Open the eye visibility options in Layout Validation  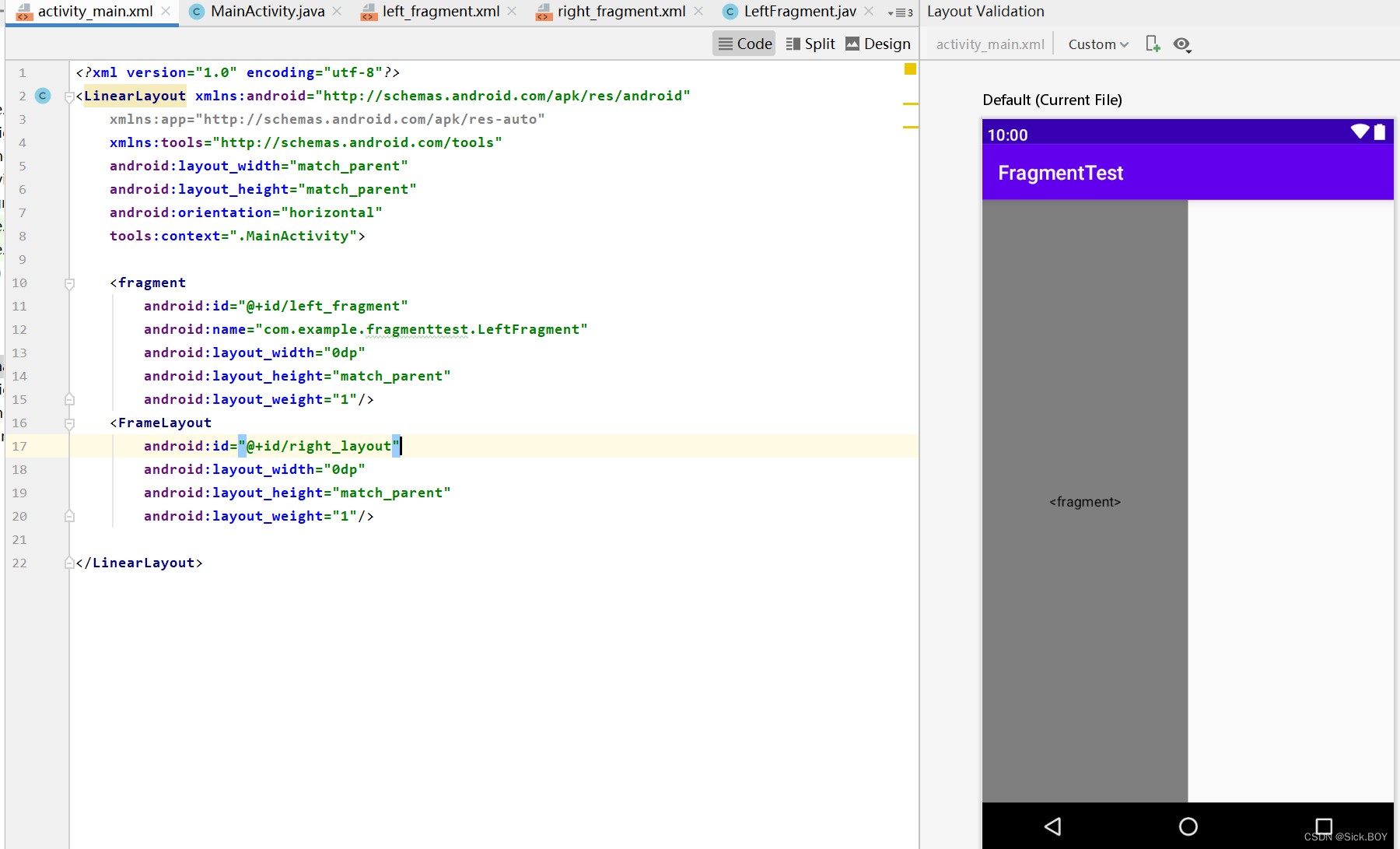[1181, 44]
